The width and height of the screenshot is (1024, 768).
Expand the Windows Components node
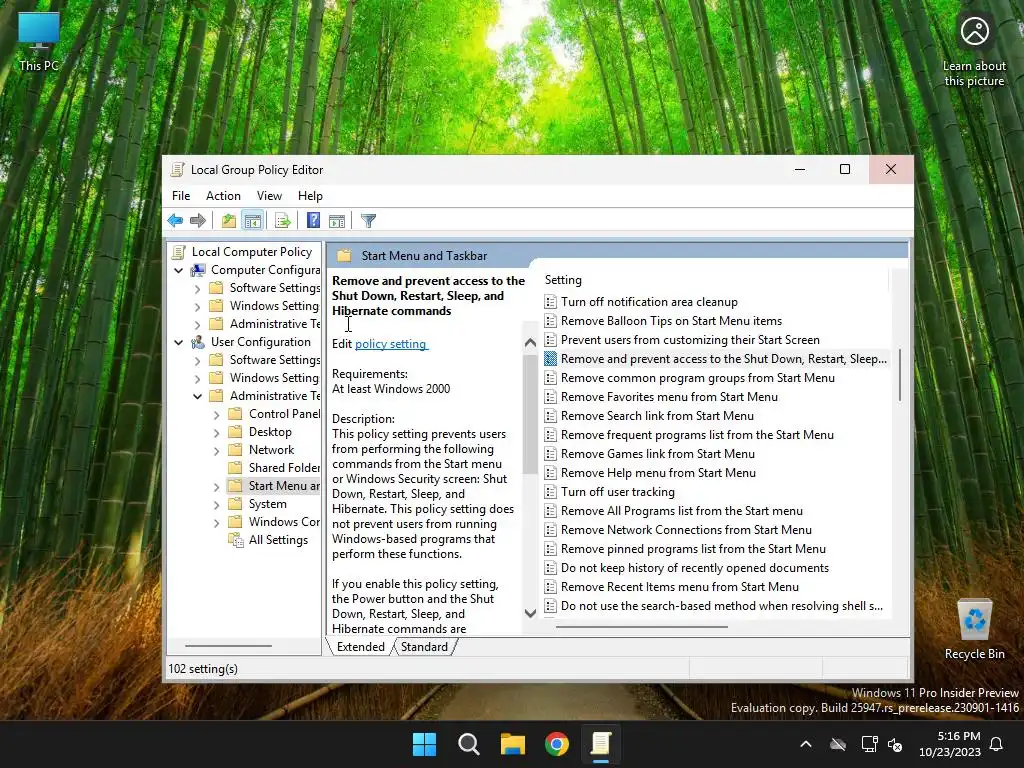pos(216,522)
